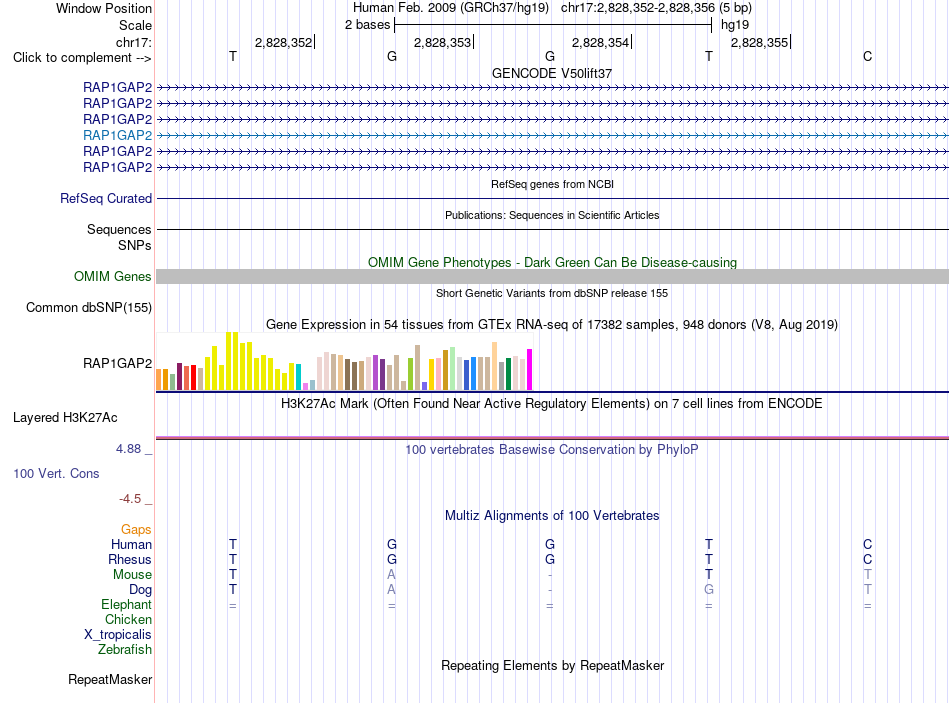Viewport: 950px width, 703px height.
Task: Click the Sequences track label
Action: click(x=119, y=229)
